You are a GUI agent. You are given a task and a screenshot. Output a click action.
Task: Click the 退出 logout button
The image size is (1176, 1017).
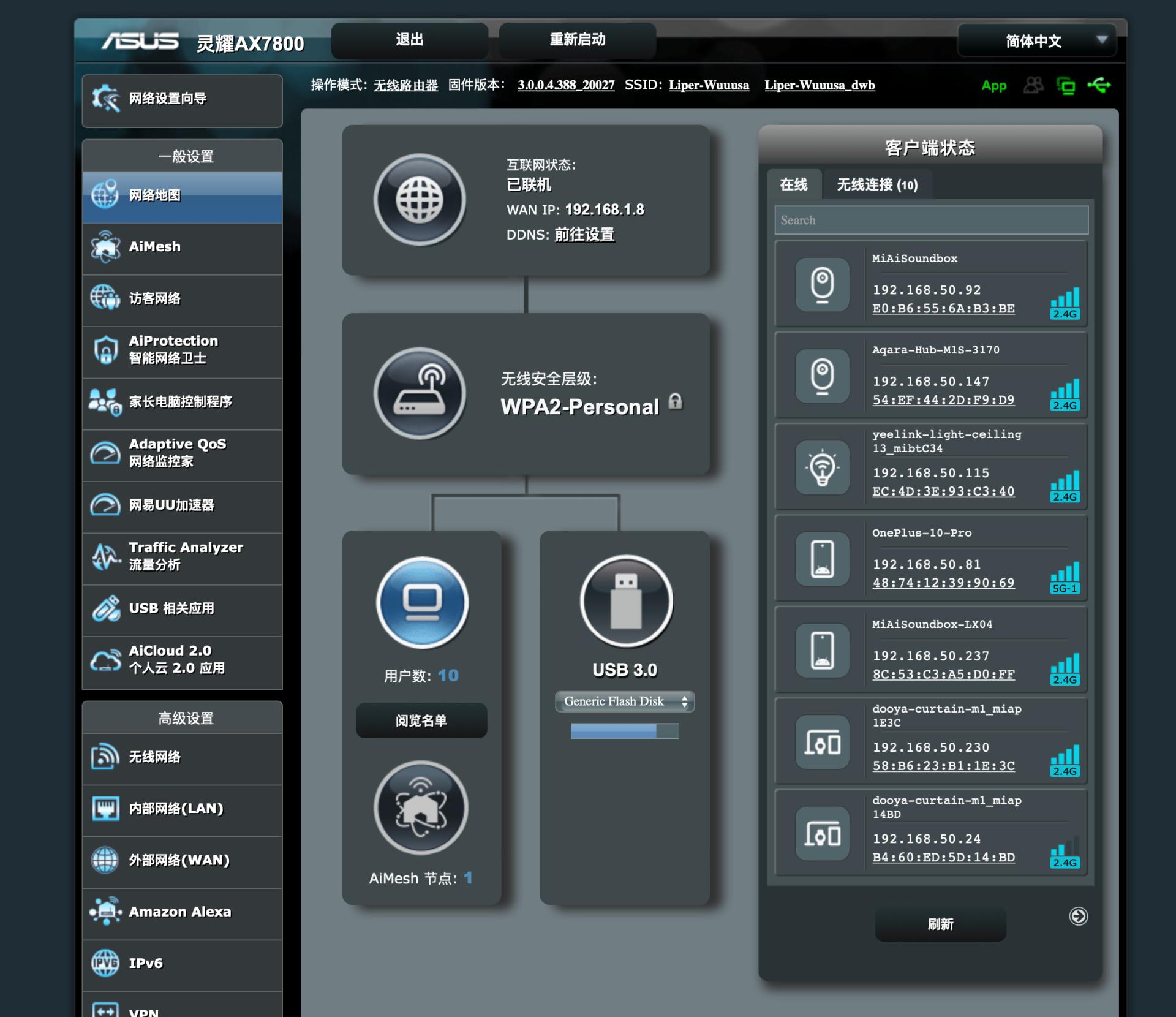coord(409,39)
